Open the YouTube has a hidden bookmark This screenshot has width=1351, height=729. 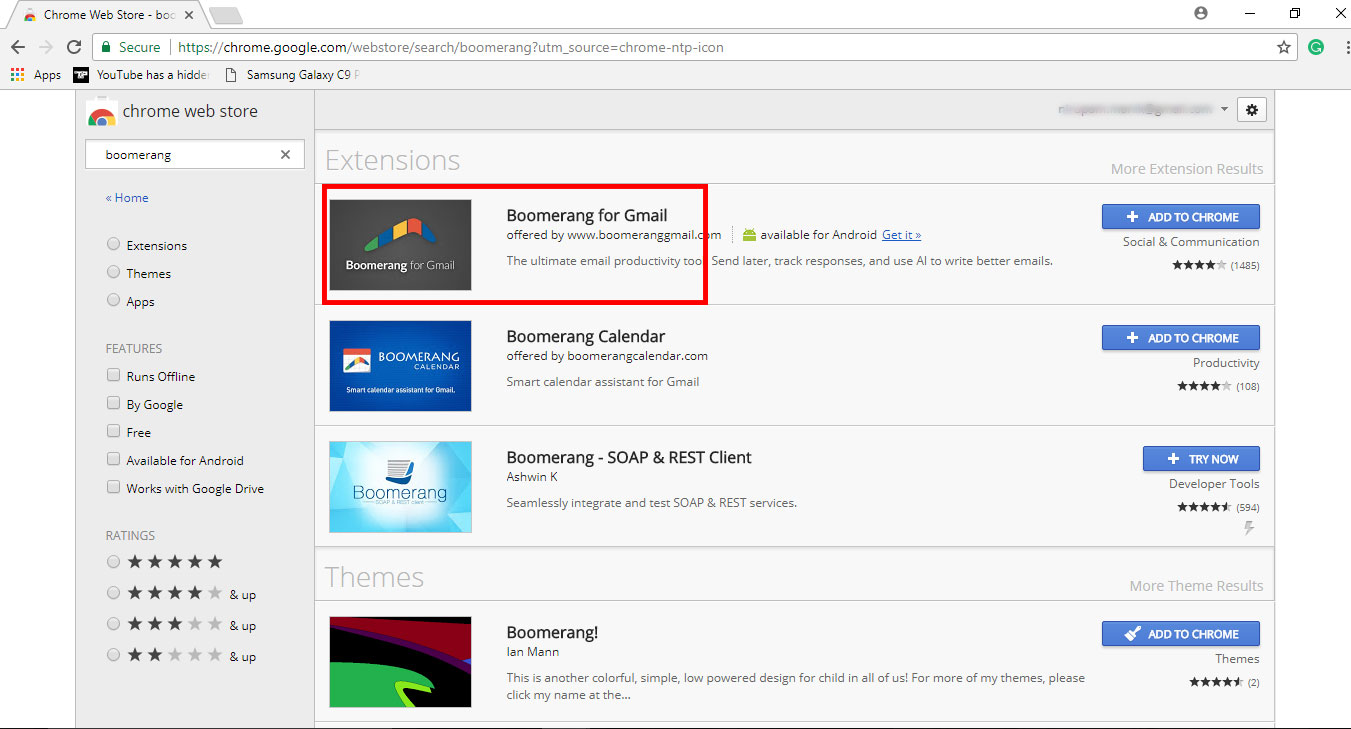pyautogui.click(x=141, y=75)
